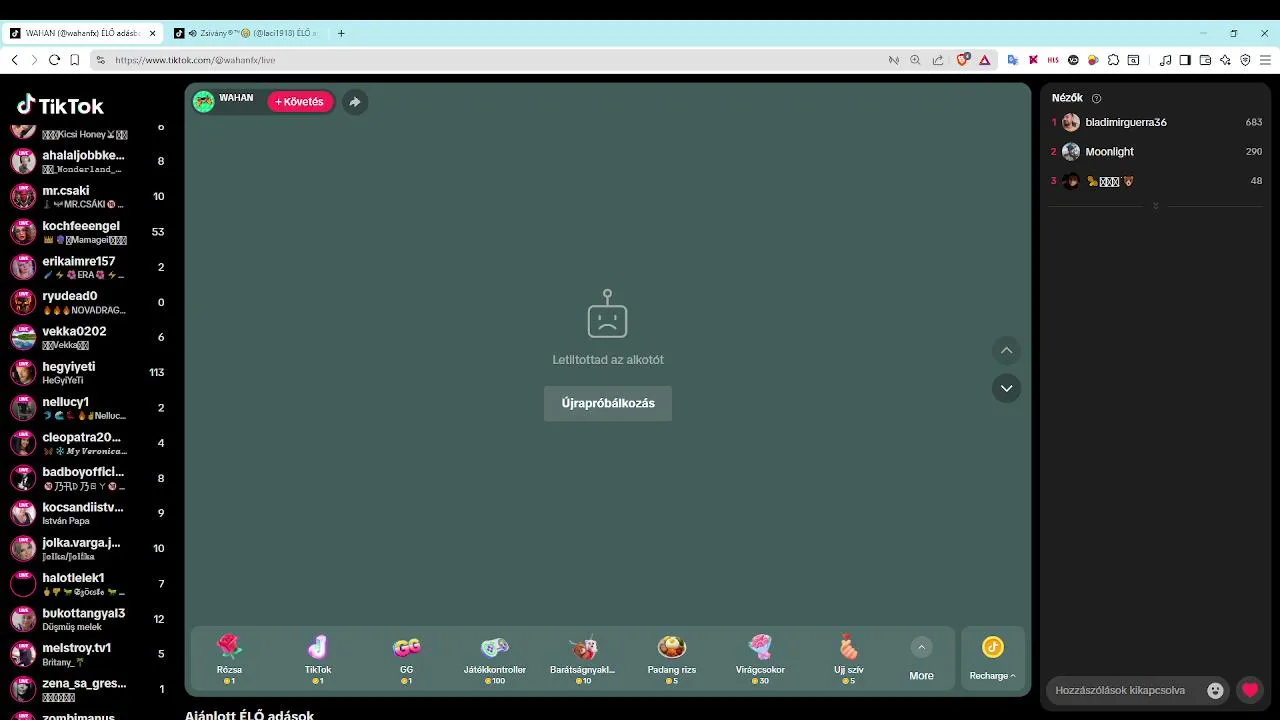Open erikaimre157 live channel
The width and height of the screenshot is (1280, 720).
(x=88, y=267)
